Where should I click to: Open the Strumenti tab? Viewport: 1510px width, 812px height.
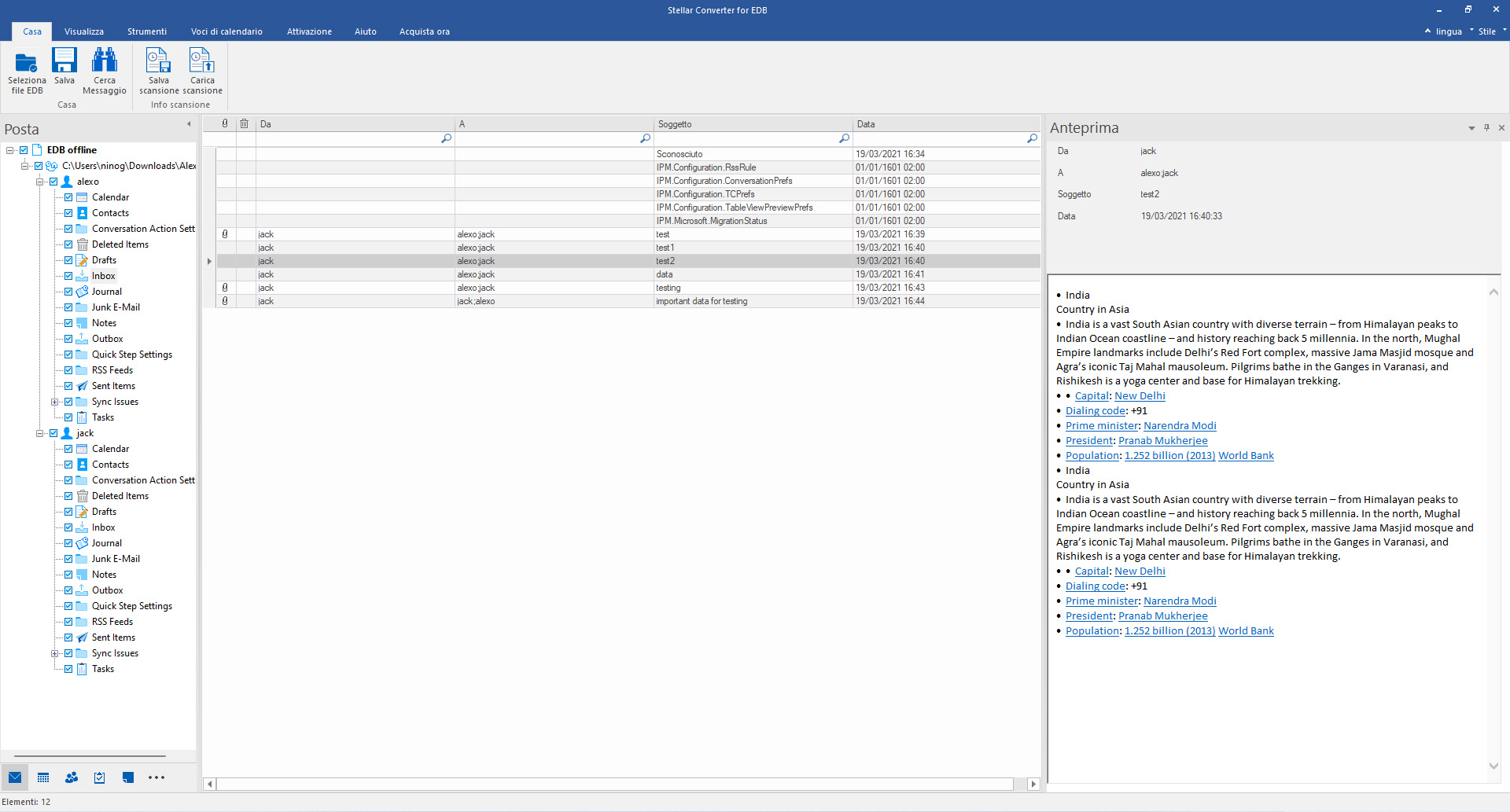pos(147,31)
